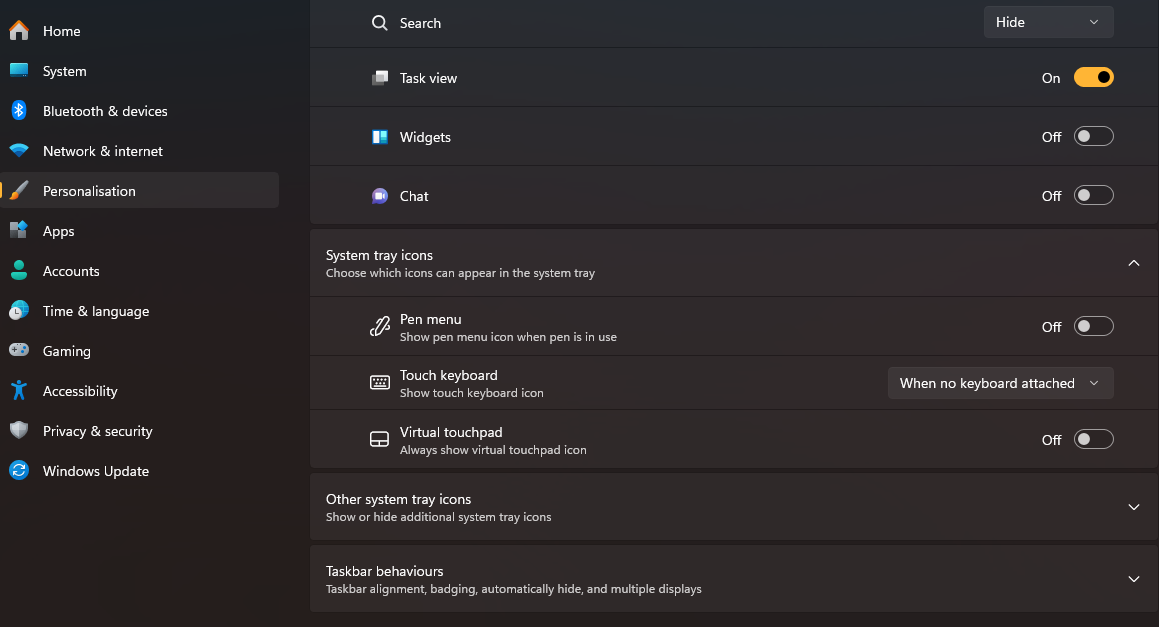The image size is (1159, 627).
Task: Click the Chat camera icon
Action: click(x=379, y=196)
